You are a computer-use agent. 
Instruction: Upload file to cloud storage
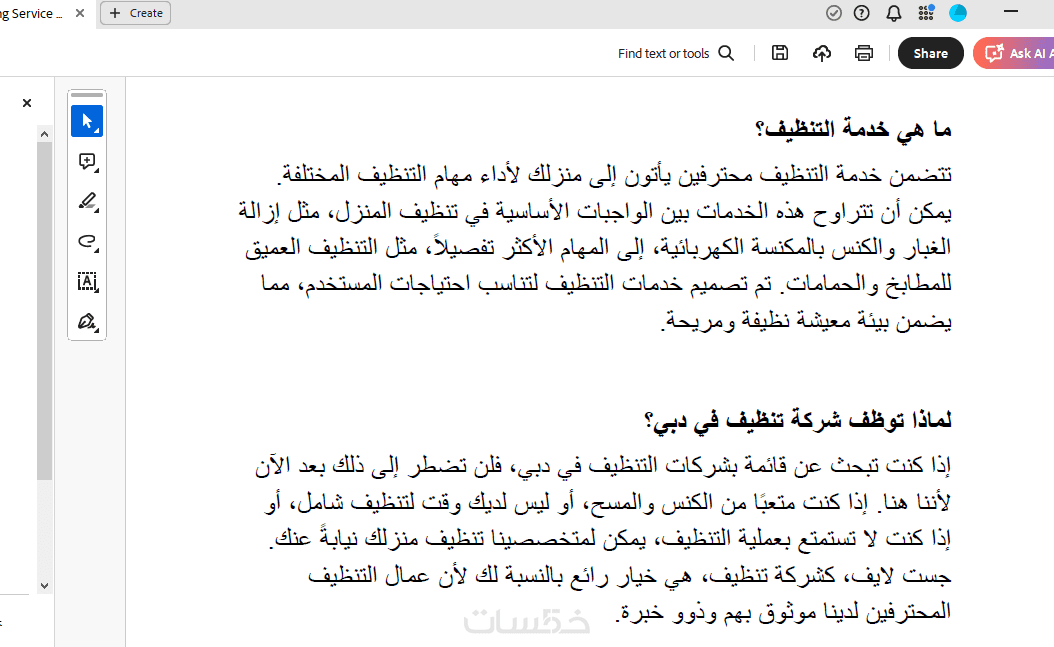pos(821,53)
